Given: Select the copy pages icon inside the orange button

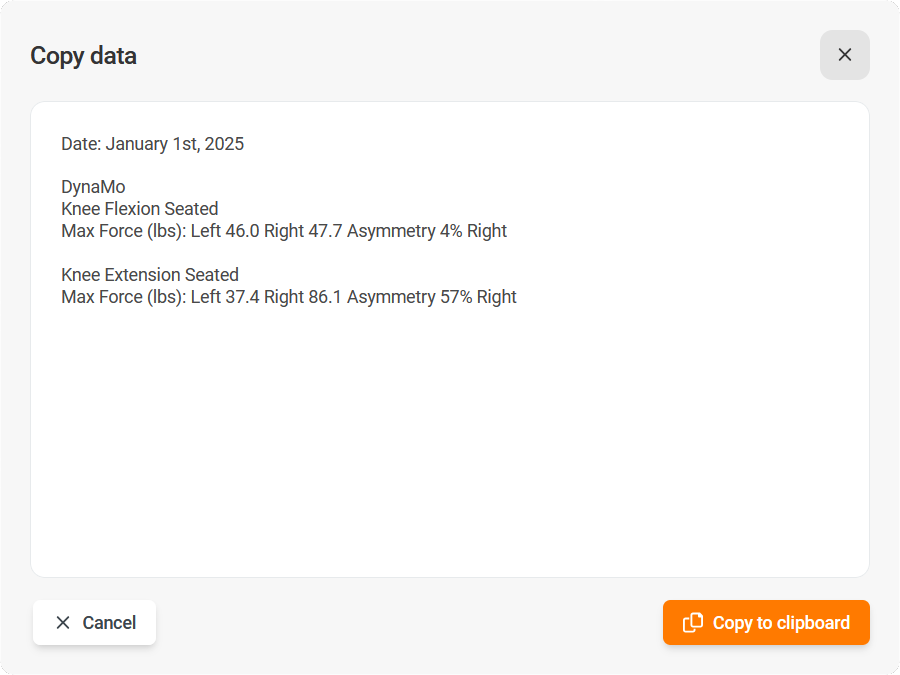Looking at the screenshot, I should pyautogui.click(x=692, y=622).
